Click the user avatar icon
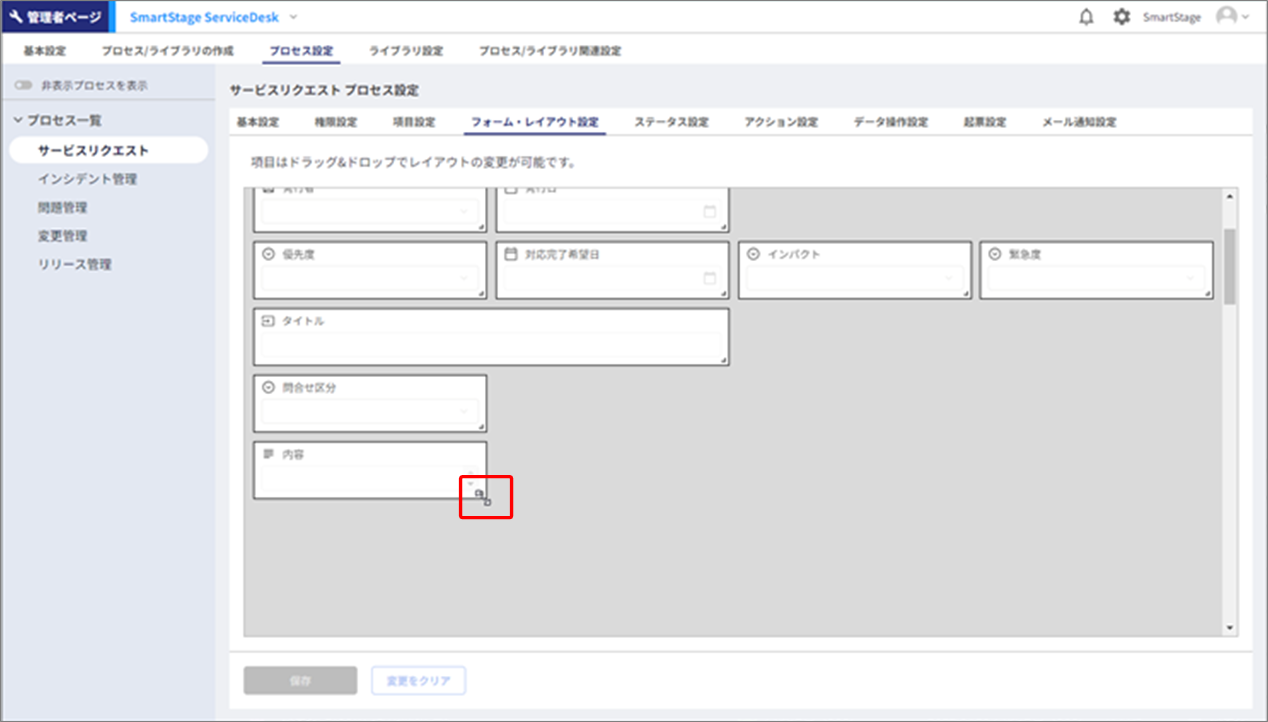The width and height of the screenshot is (1268, 722). 1225,17
